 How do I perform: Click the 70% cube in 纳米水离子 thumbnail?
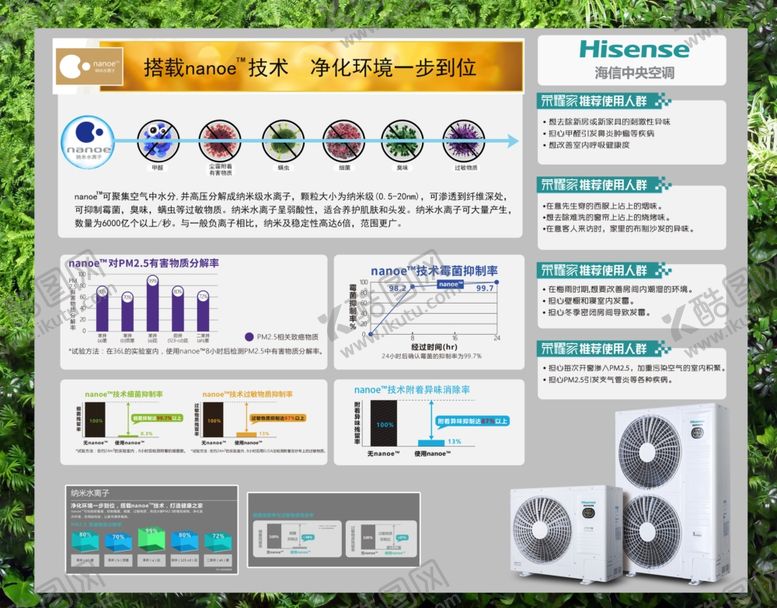coord(118,541)
